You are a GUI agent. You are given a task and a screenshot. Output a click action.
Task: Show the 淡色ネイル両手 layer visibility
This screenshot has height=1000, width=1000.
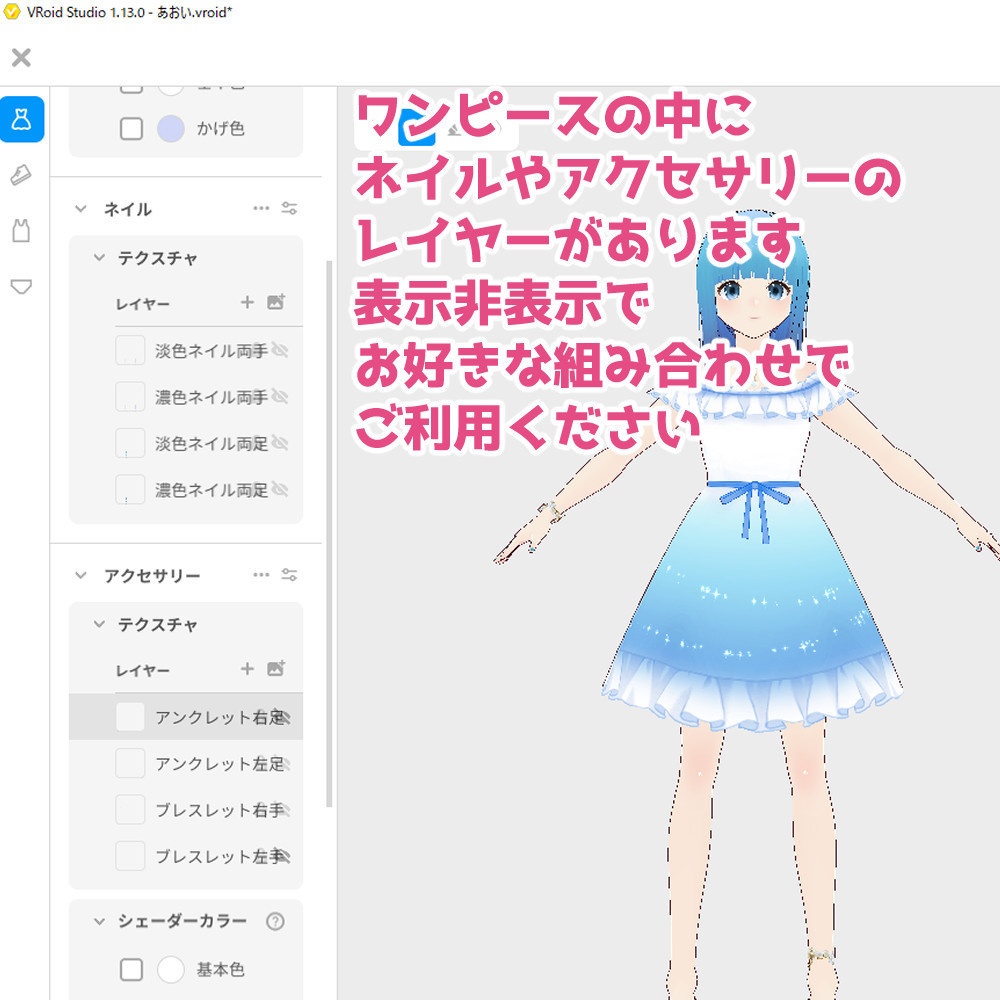[x=283, y=349]
